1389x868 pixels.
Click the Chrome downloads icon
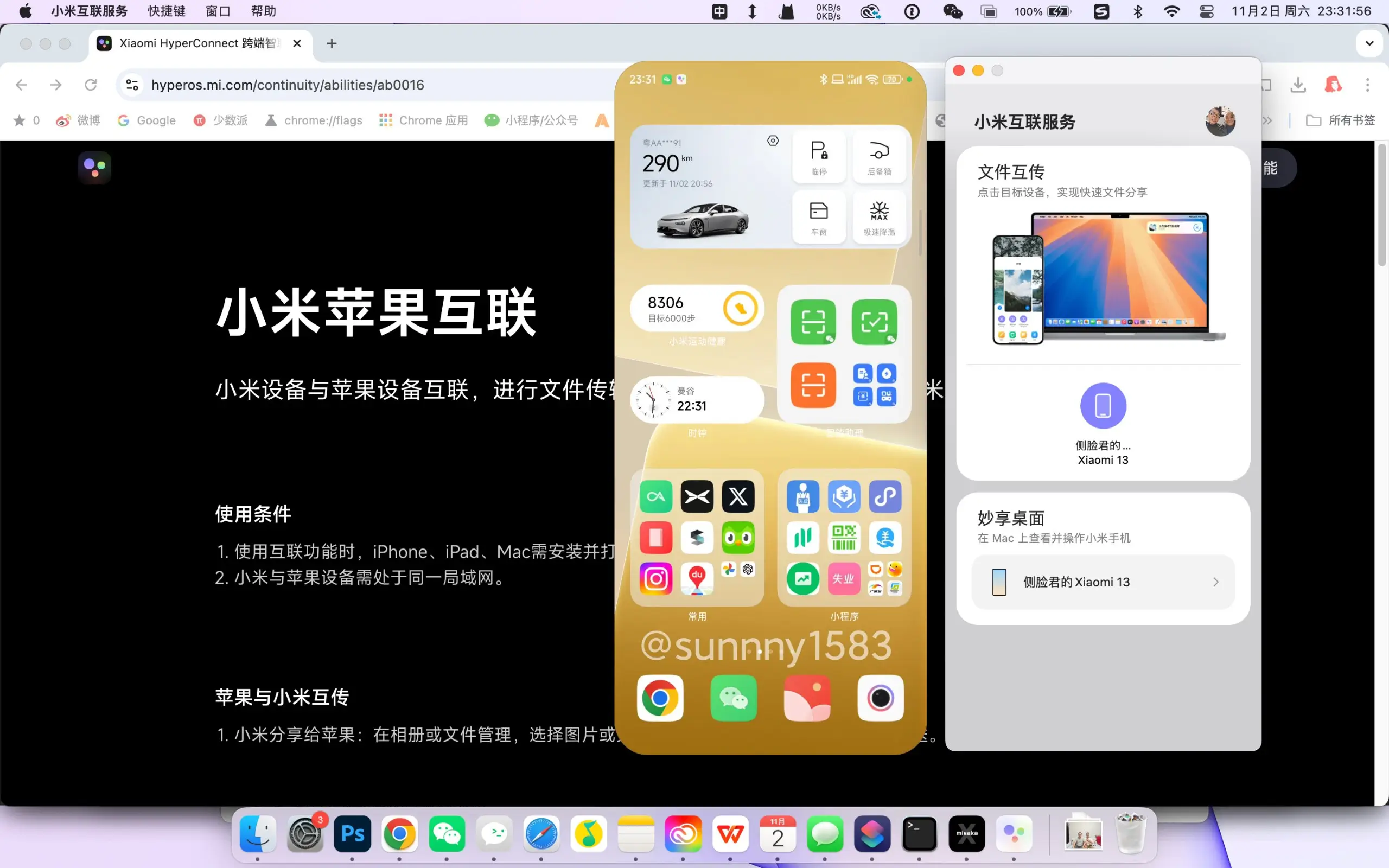[1298, 85]
